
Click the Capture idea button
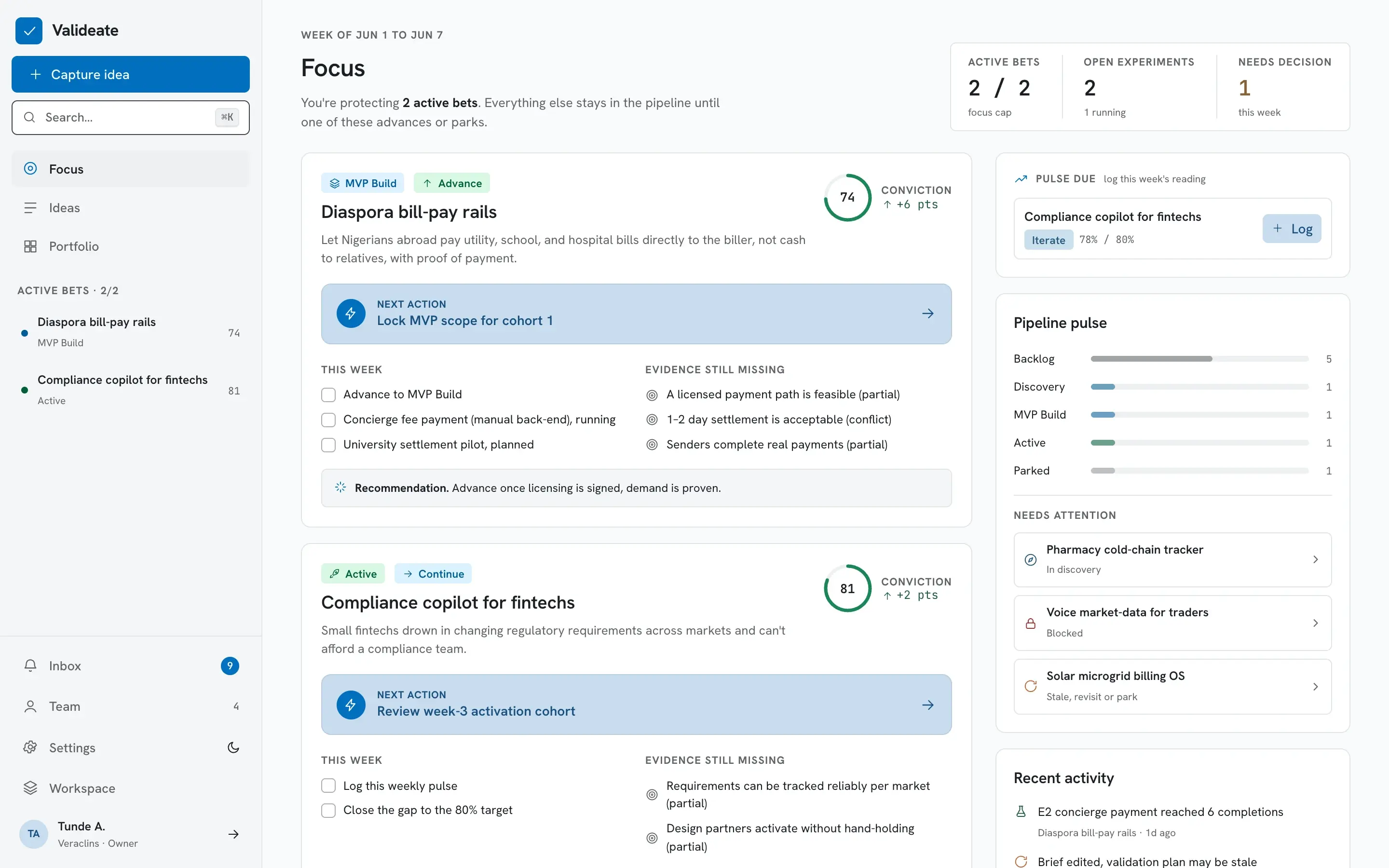coord(131,74)
